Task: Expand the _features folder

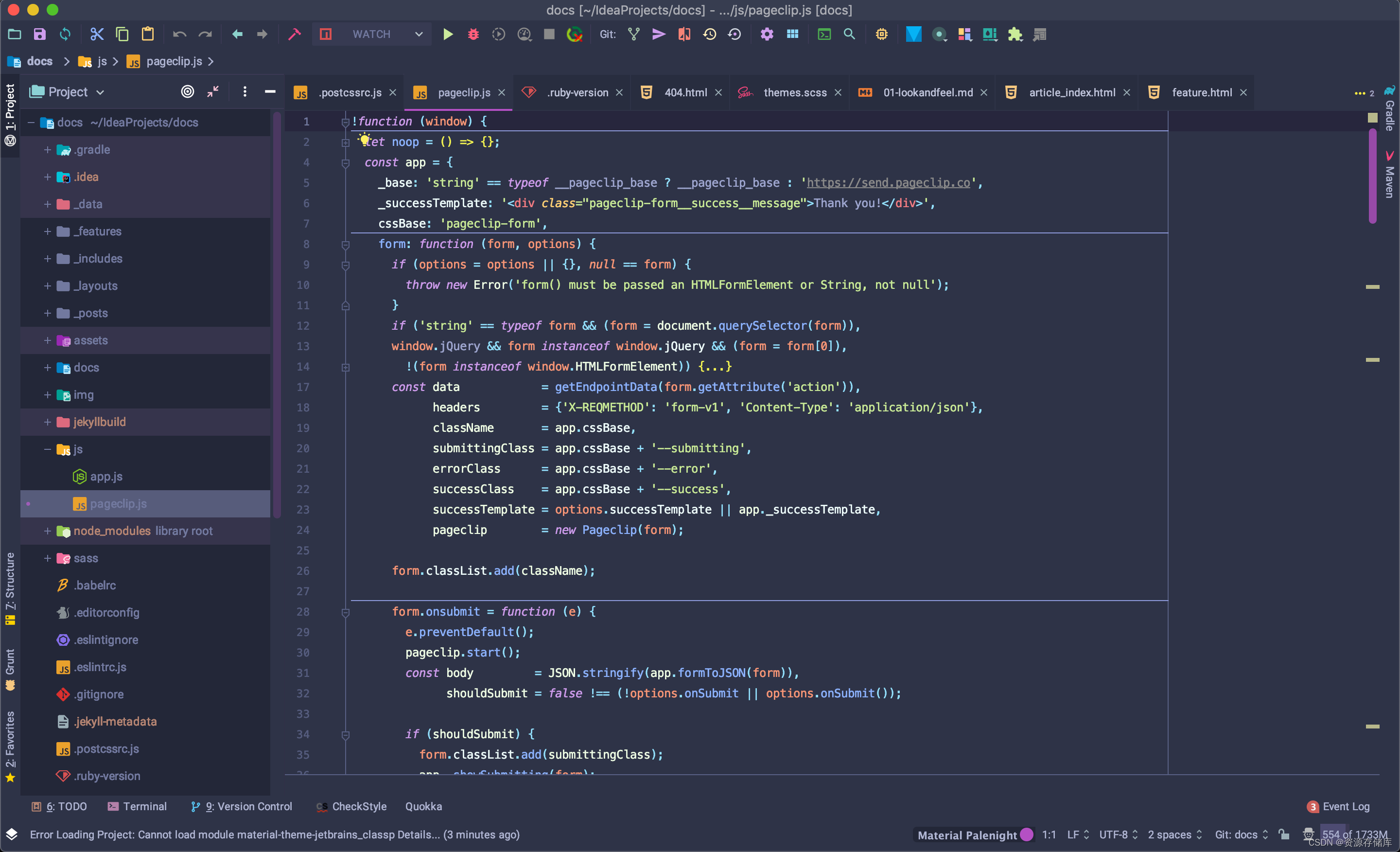Action: point(48,231)
